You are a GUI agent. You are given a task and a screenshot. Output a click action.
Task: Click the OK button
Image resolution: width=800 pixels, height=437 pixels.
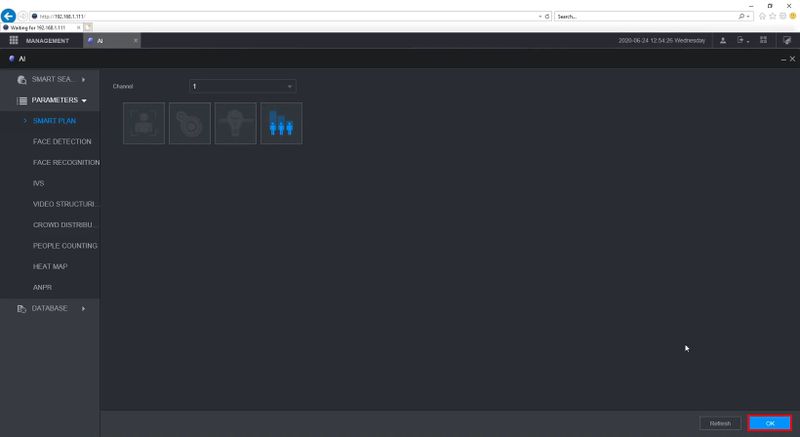click(770, 423)
